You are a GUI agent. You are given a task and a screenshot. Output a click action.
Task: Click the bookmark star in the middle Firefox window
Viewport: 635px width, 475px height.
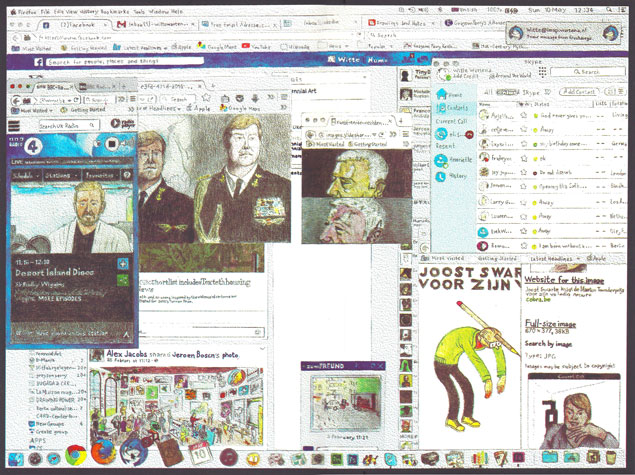tap(206, 98)
